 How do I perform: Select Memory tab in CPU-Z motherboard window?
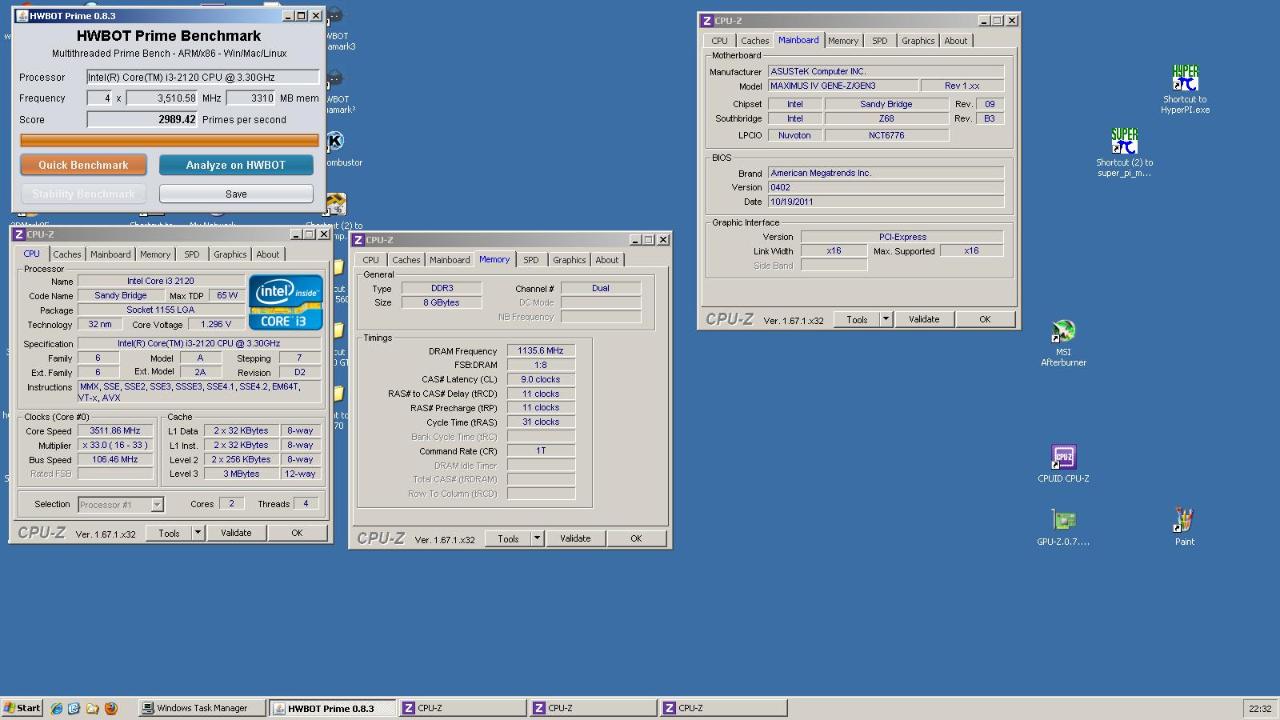pyautogui.click(x=843, y=41)
